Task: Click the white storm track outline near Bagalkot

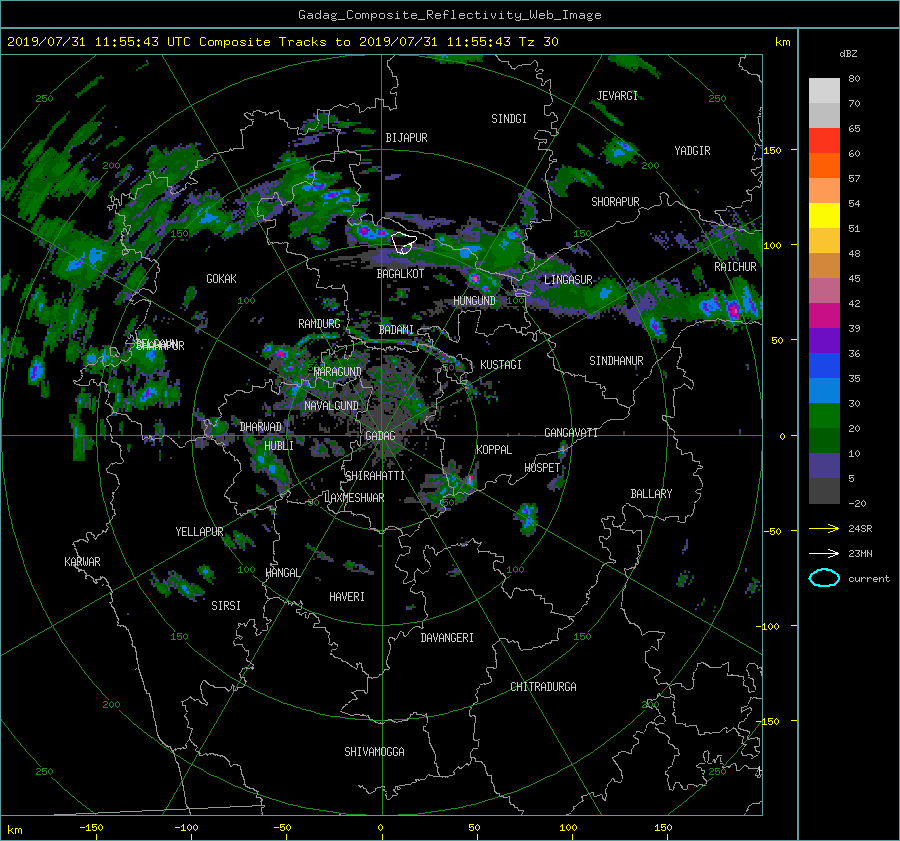Action: [x=404, y=242]
